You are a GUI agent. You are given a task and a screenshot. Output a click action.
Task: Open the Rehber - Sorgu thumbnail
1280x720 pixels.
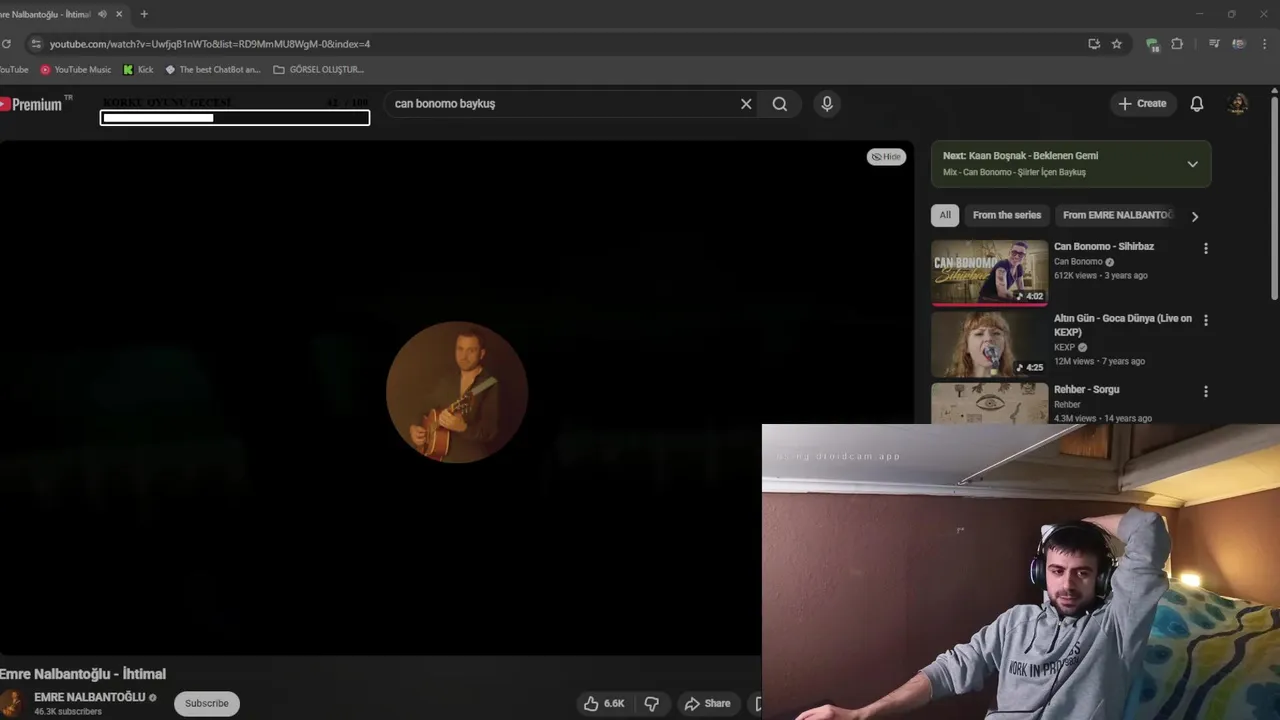coord(990,404)
